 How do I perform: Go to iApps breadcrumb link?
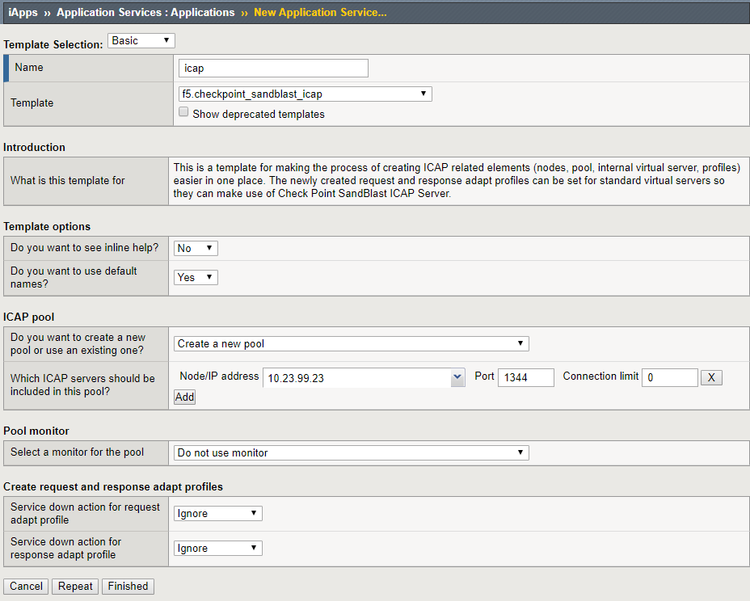[23, 13]
